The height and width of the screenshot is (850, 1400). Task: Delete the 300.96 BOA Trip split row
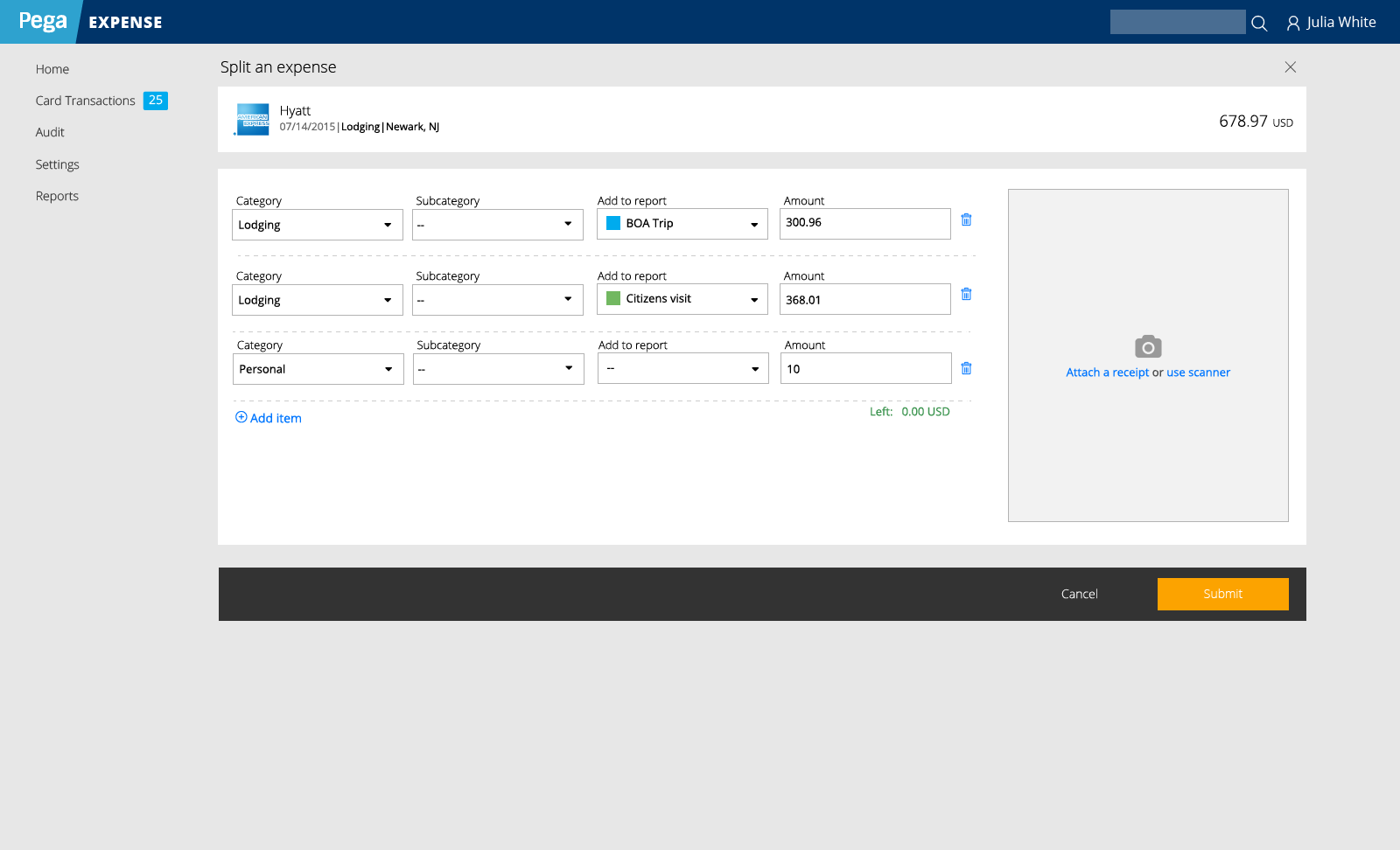point(966,219)
